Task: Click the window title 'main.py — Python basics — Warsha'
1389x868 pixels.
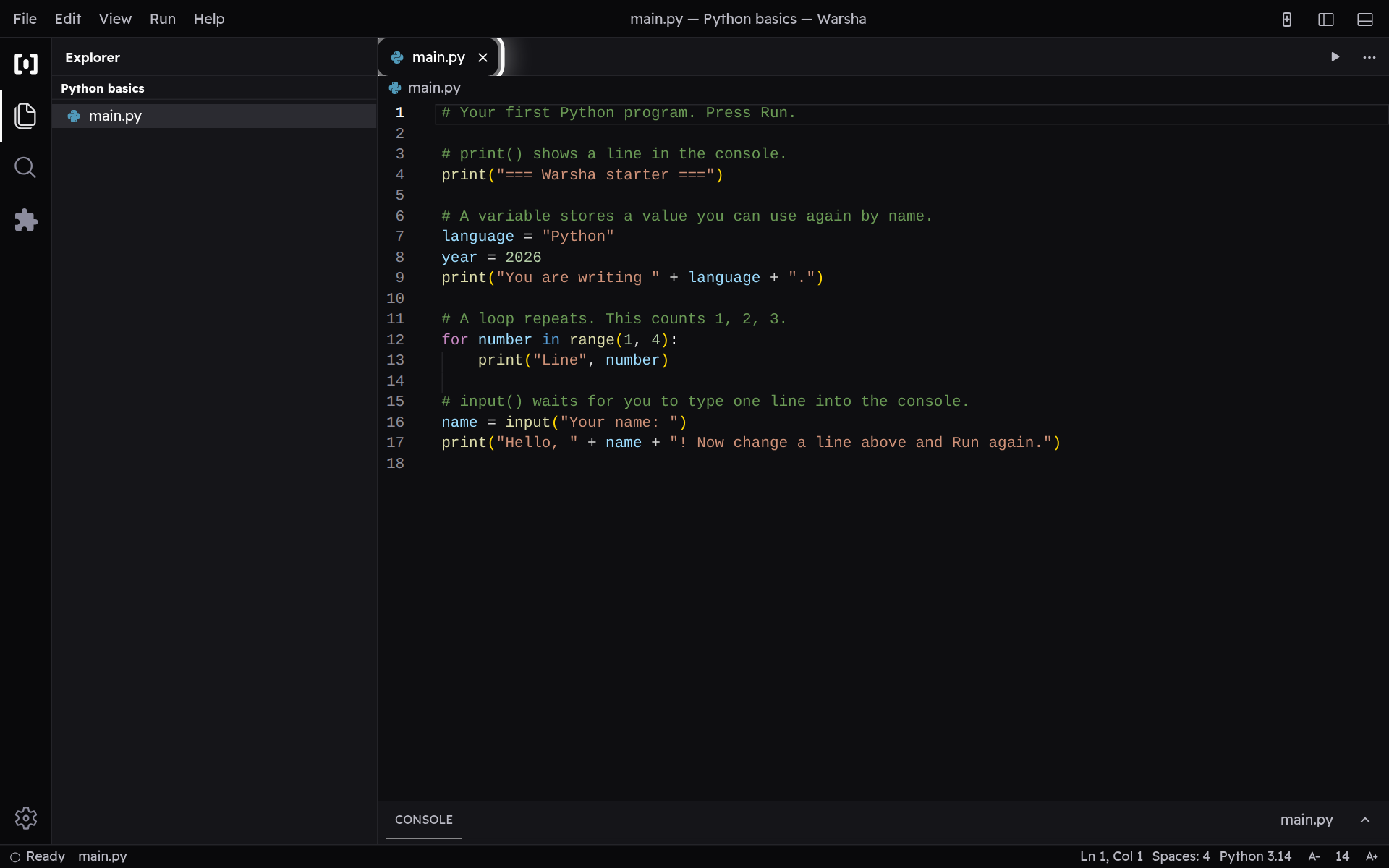Action: point(748,19)
